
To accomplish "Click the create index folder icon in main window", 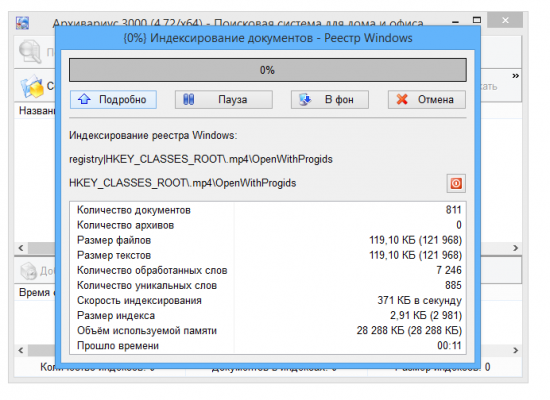I will click(32, 86).
